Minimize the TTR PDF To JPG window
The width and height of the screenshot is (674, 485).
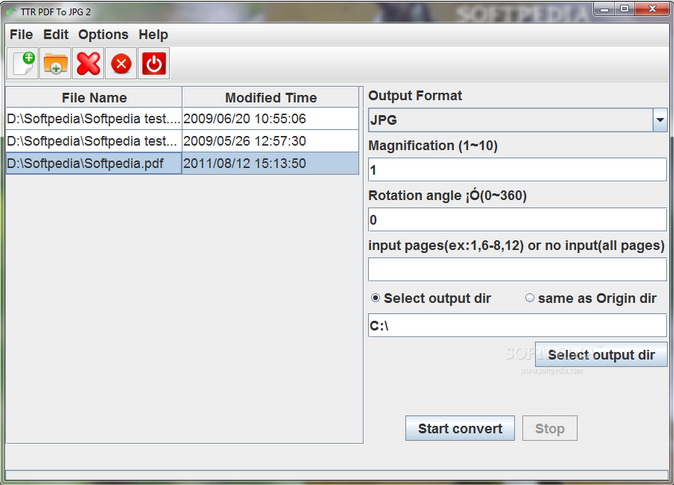604,9
